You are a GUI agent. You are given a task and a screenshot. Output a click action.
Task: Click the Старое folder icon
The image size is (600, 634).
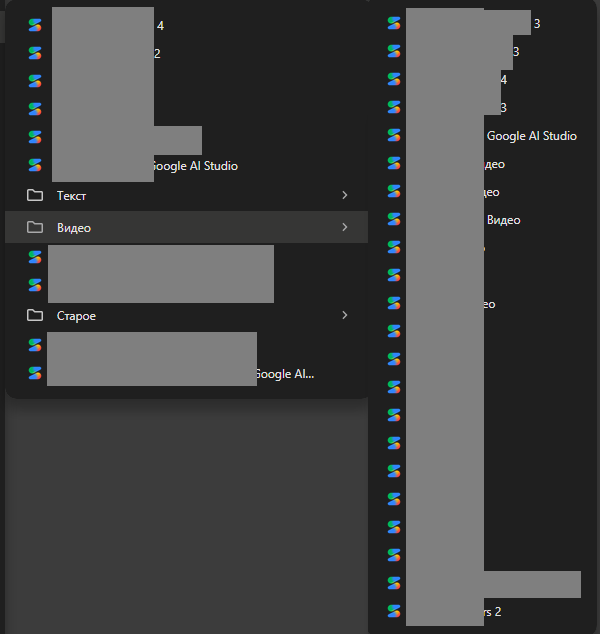(35, 315)
